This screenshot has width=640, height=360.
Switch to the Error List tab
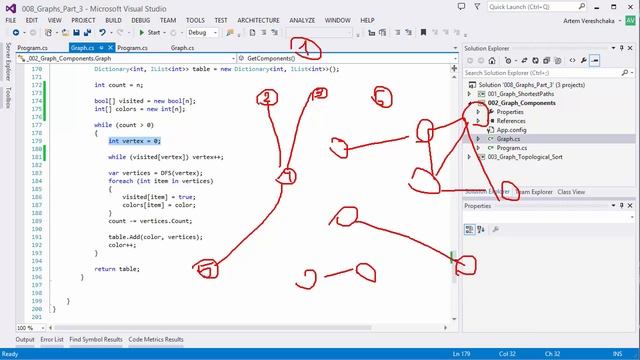[x=52, y=339]
